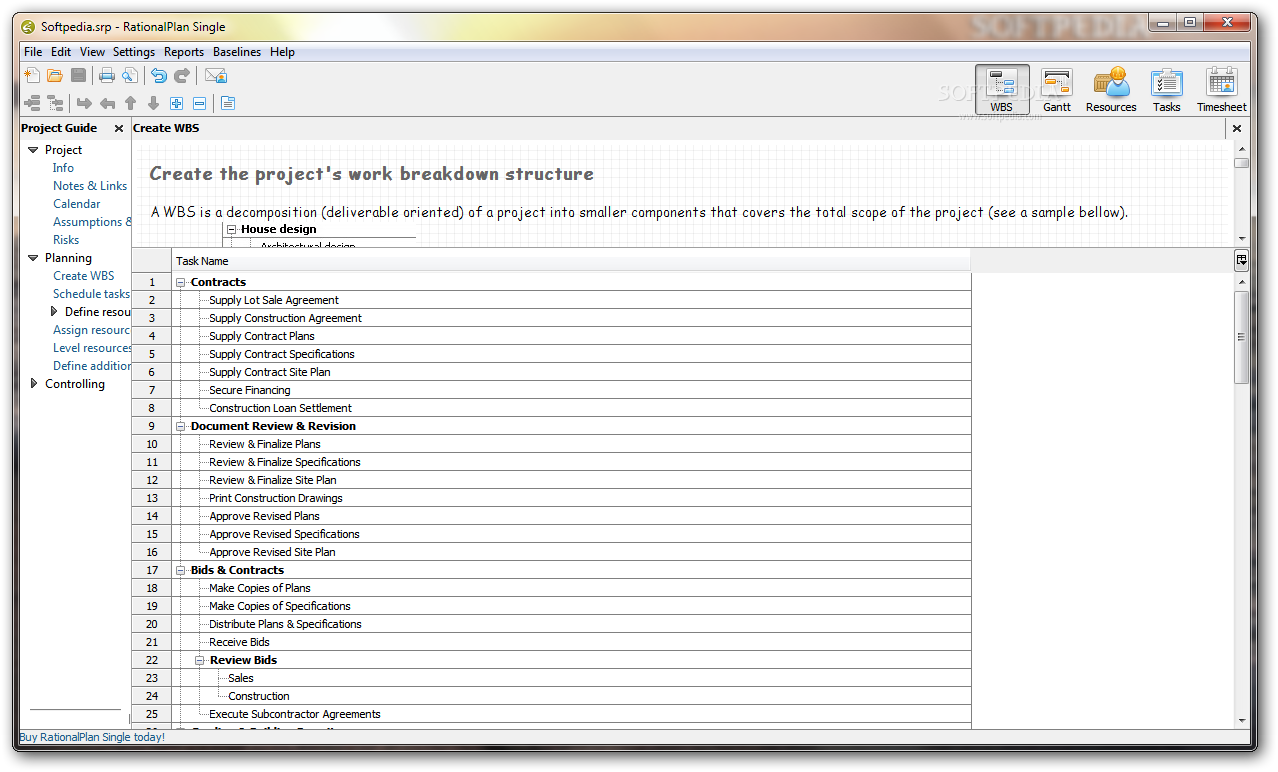
Task: Collapse the Contracts task group
Action: tap(181, 283)
